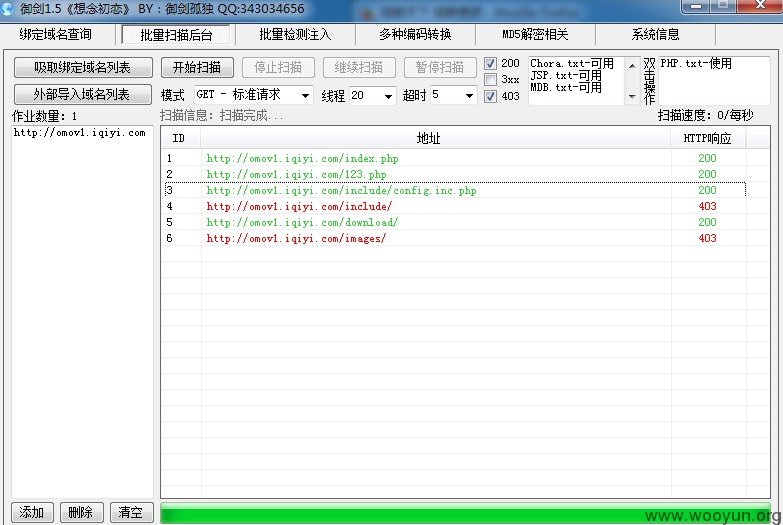Open the 线程 thread count dropdown
The image size is (783, 525).
pos(373,95)
